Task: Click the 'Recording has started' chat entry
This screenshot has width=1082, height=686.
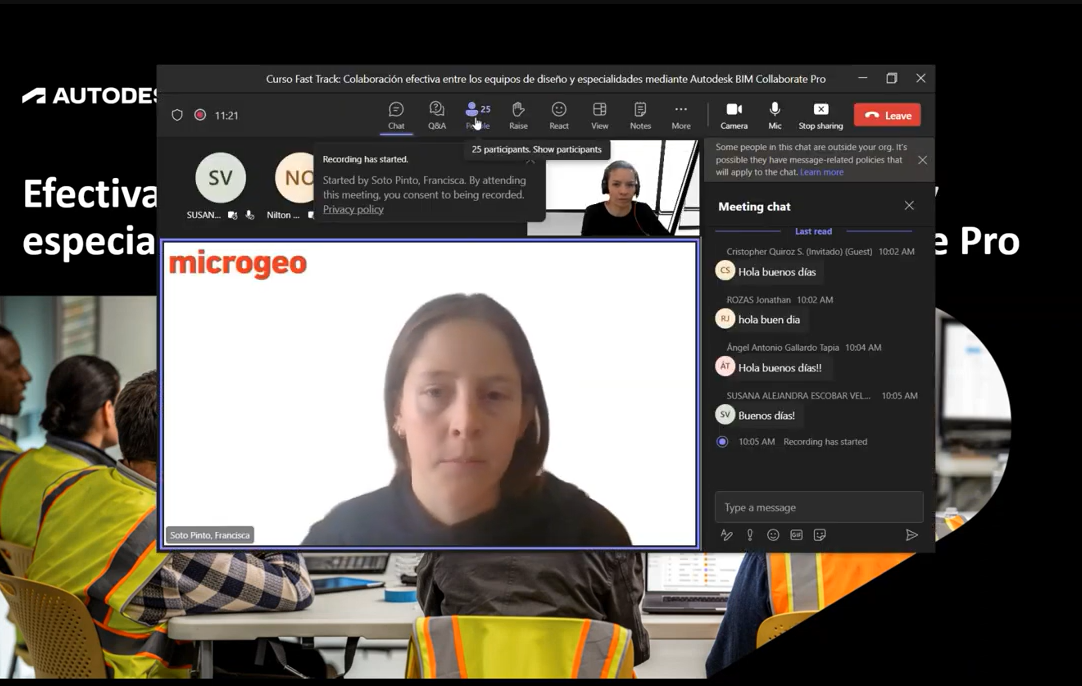Action: pos(825,442)
